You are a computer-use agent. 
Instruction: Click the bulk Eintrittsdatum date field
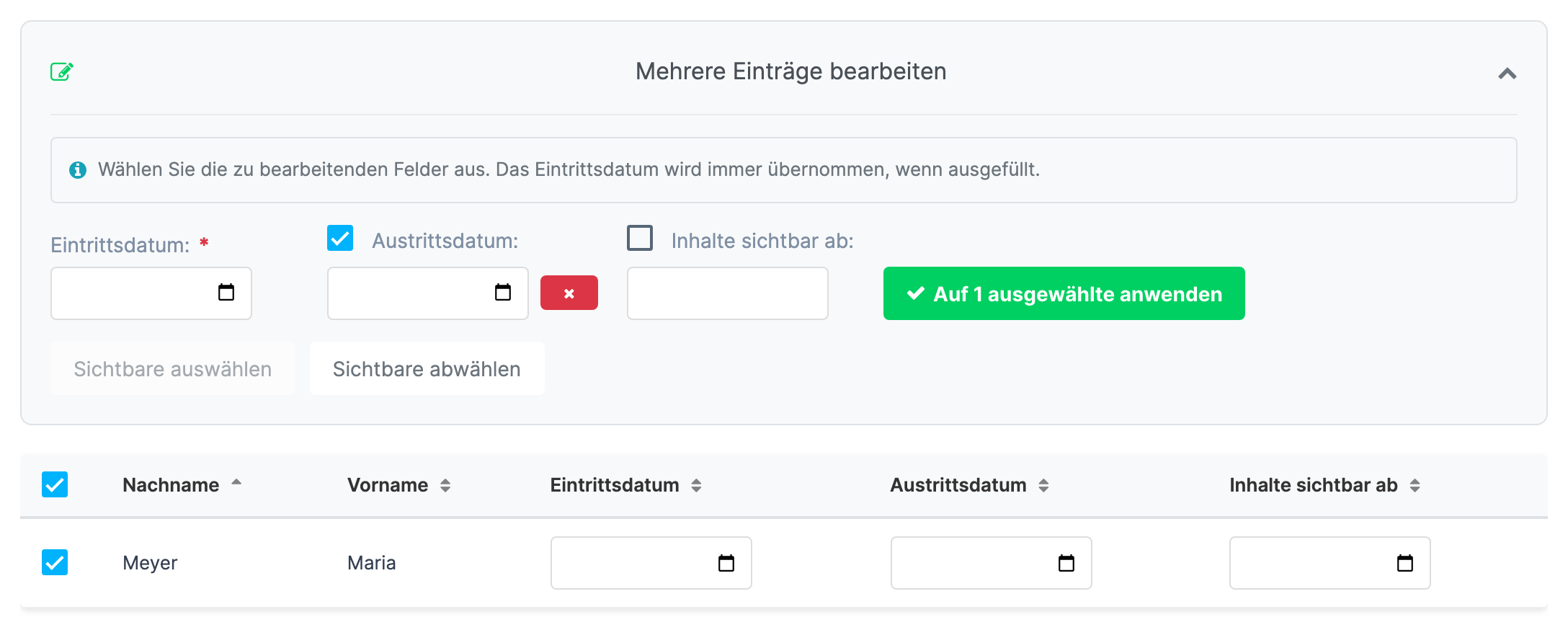coord(151,293)
